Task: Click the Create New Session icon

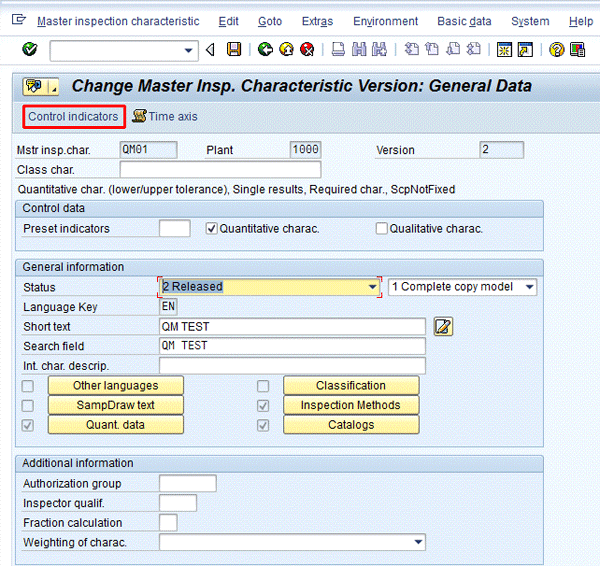Action: click(x=504, y=50)
